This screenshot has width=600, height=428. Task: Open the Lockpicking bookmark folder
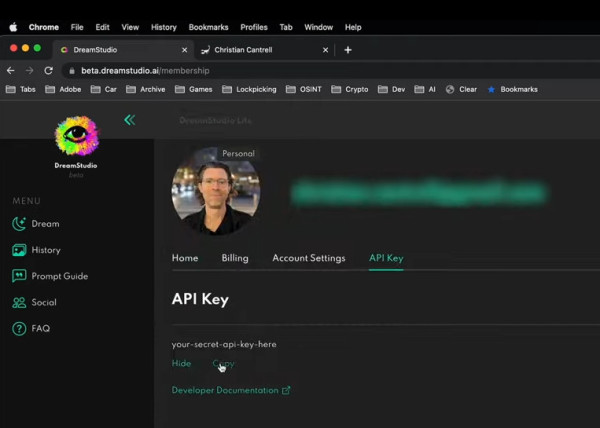[x=249, y=90]
